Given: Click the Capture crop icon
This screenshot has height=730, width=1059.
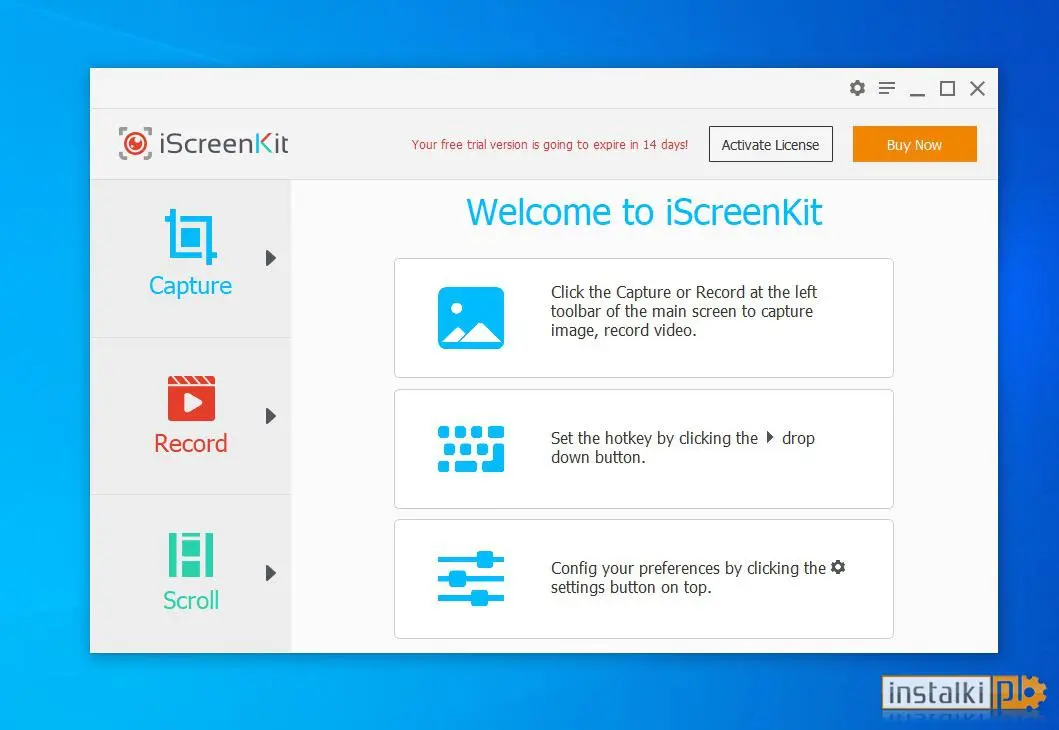Looking at the screenshot, I should pos(191,236).
